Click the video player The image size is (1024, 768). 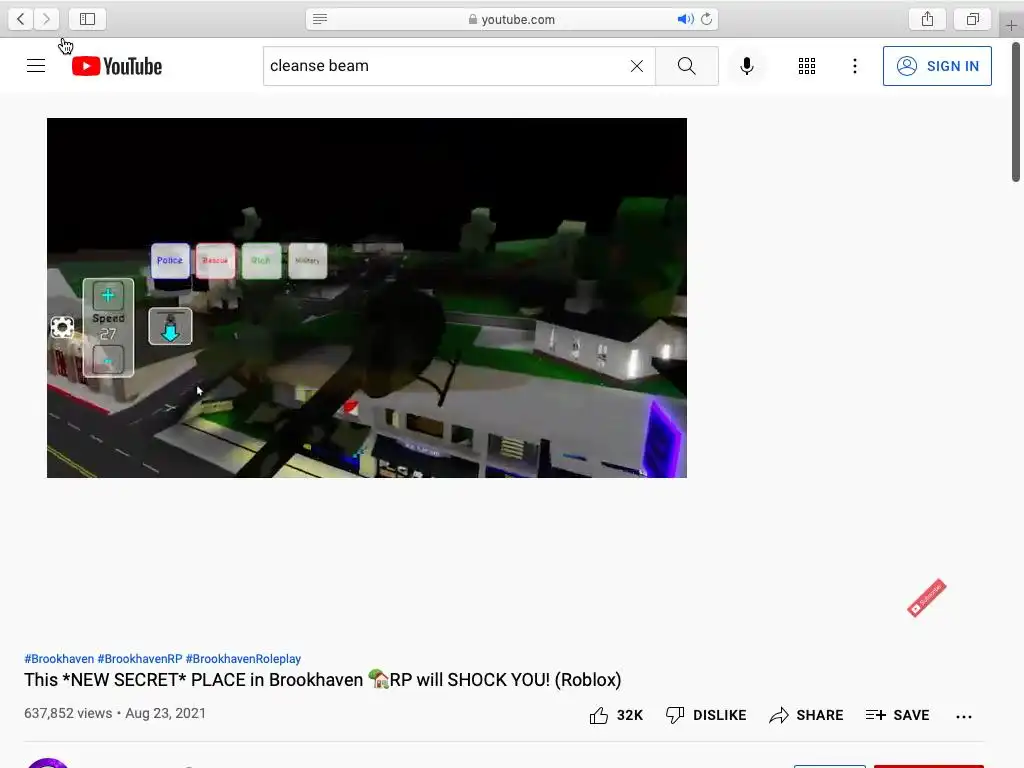(x=367, y=298)
